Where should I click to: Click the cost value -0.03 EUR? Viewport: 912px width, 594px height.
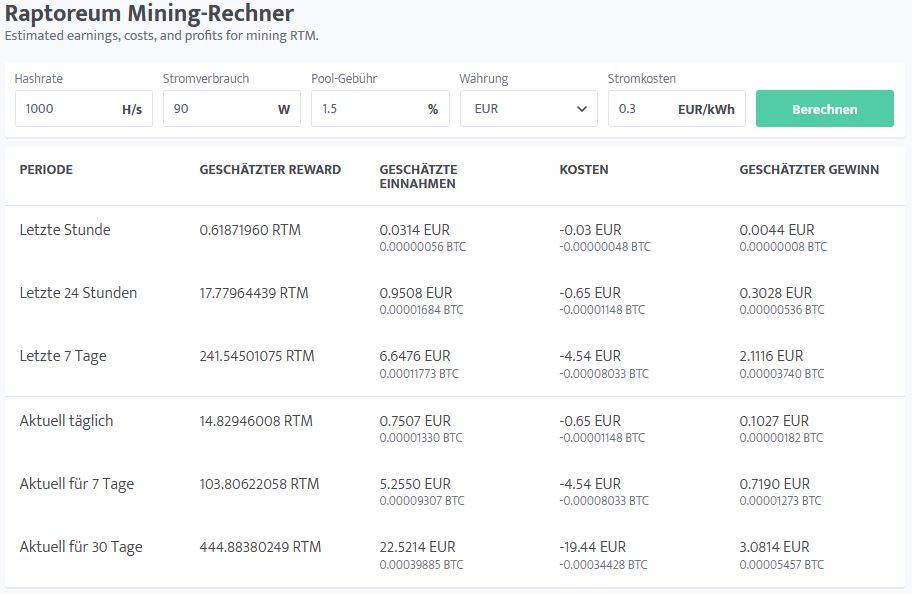[x=590, y=230]
